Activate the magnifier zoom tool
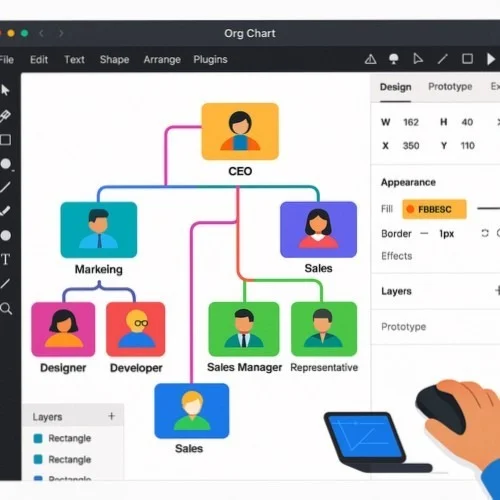The image size is (500, 500). point(6,309)
